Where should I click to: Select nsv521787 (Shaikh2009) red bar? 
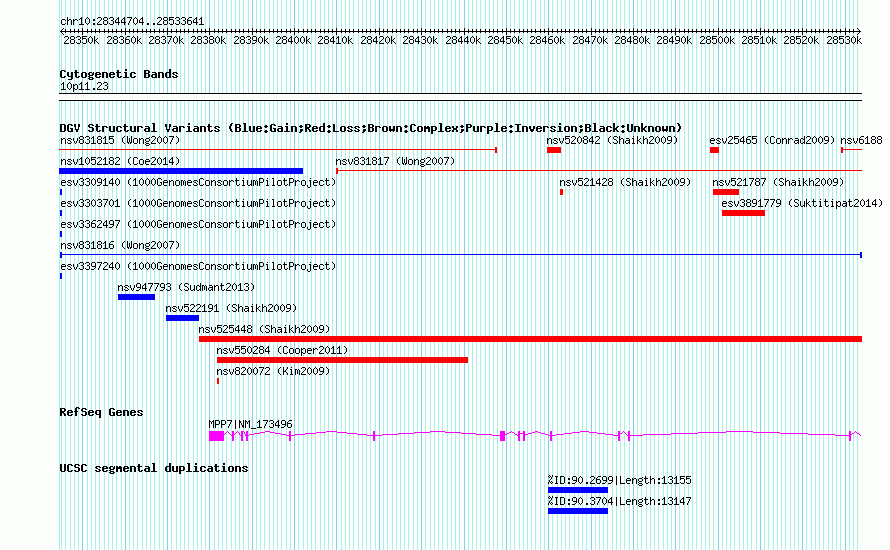pos(726,192)
